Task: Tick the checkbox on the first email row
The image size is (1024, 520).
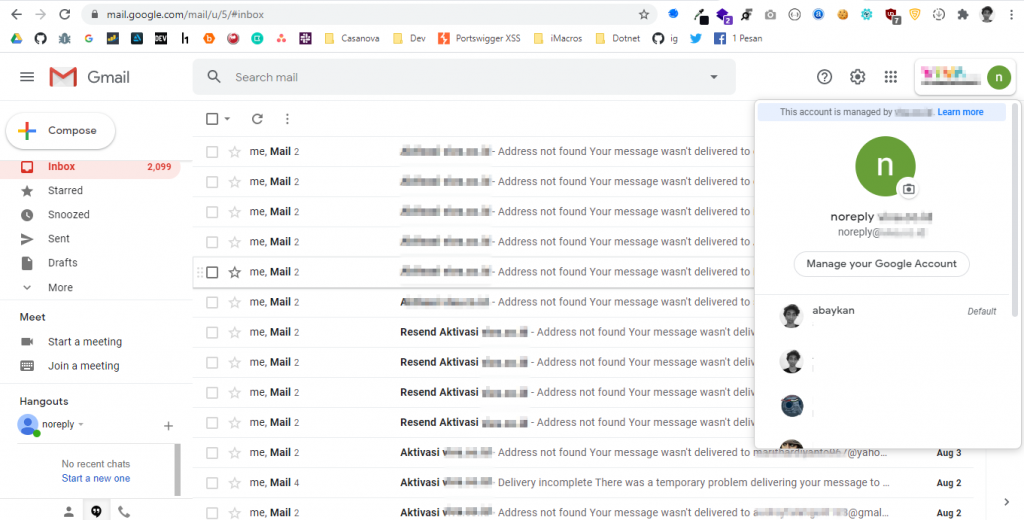Action: click(x=212, y=152)
